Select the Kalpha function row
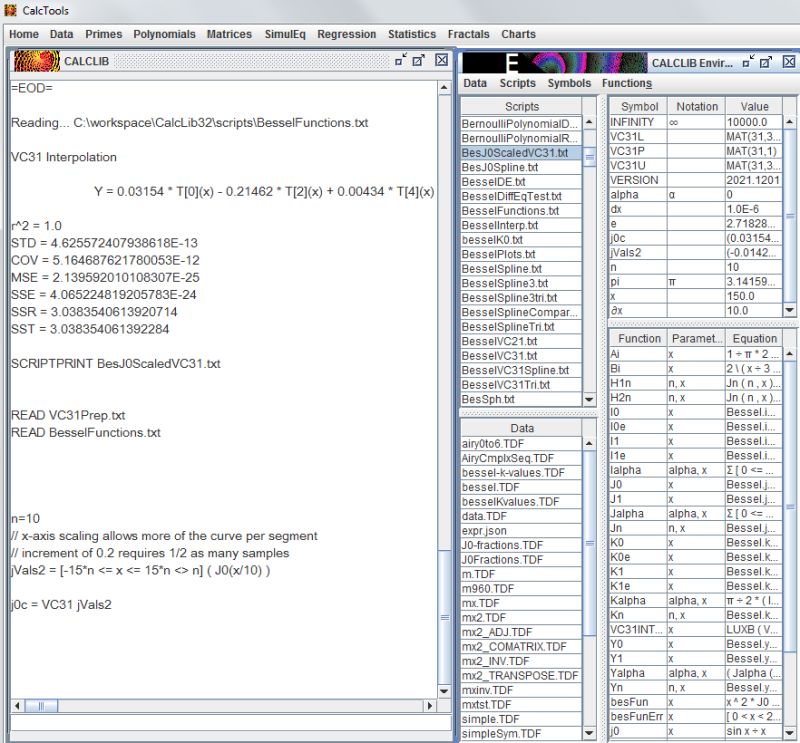800x743 pixels. 695,601
